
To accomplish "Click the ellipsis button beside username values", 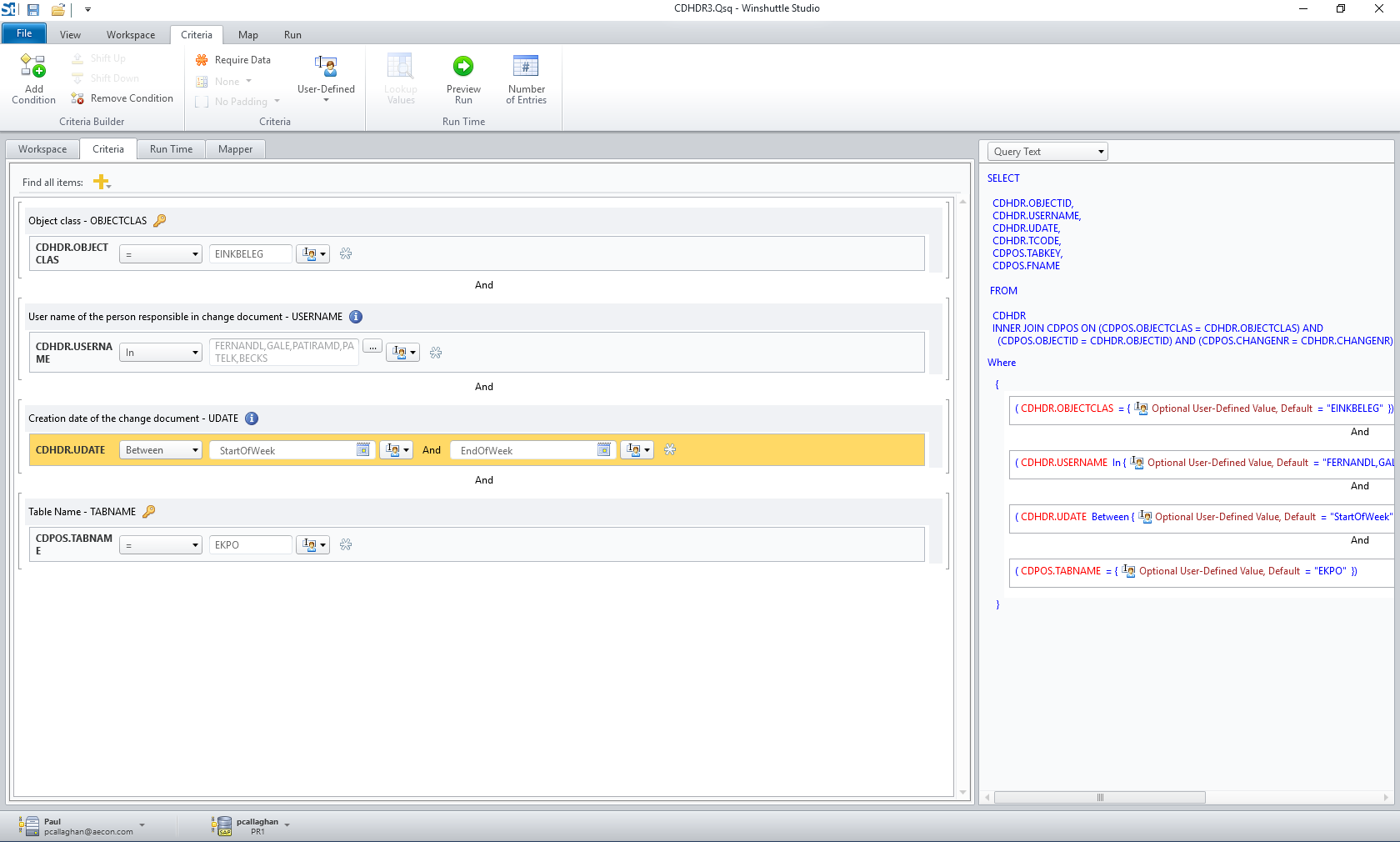I will coord(372,347).
